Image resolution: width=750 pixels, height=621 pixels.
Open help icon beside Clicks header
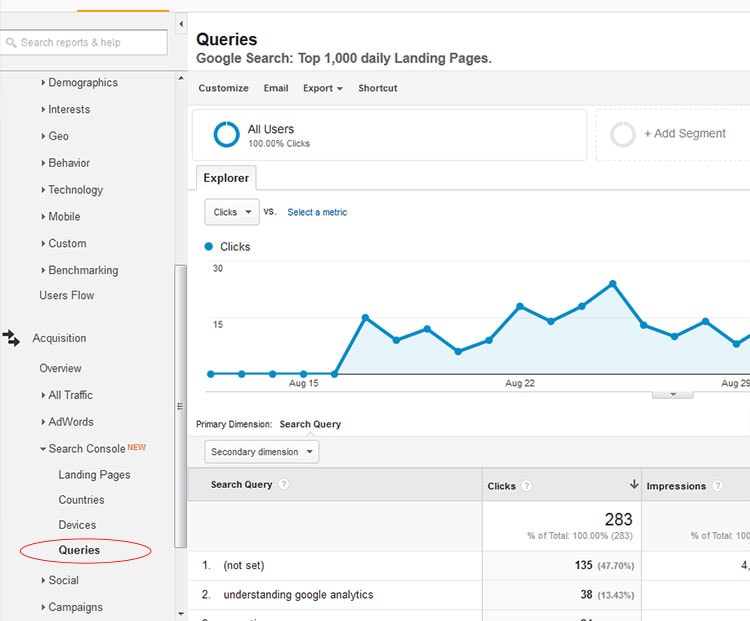click(x=527, y=486)
